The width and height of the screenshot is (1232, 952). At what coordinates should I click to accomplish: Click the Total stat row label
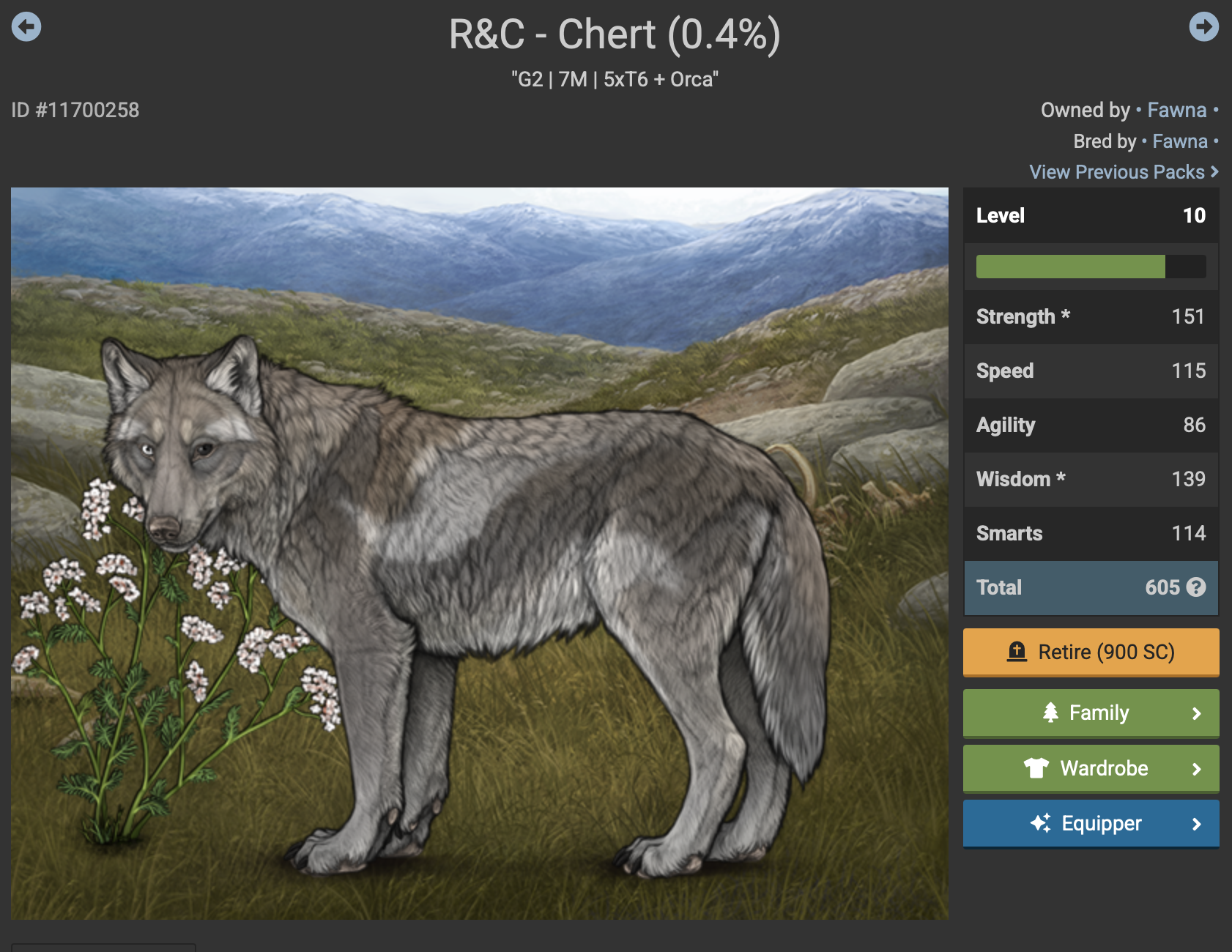999,587
